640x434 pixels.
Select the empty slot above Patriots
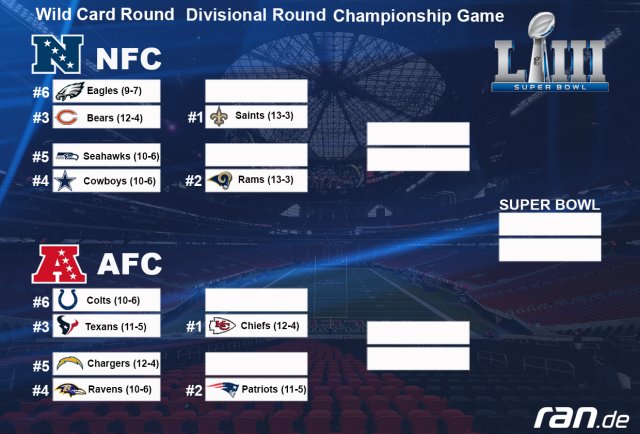[256, 364]
